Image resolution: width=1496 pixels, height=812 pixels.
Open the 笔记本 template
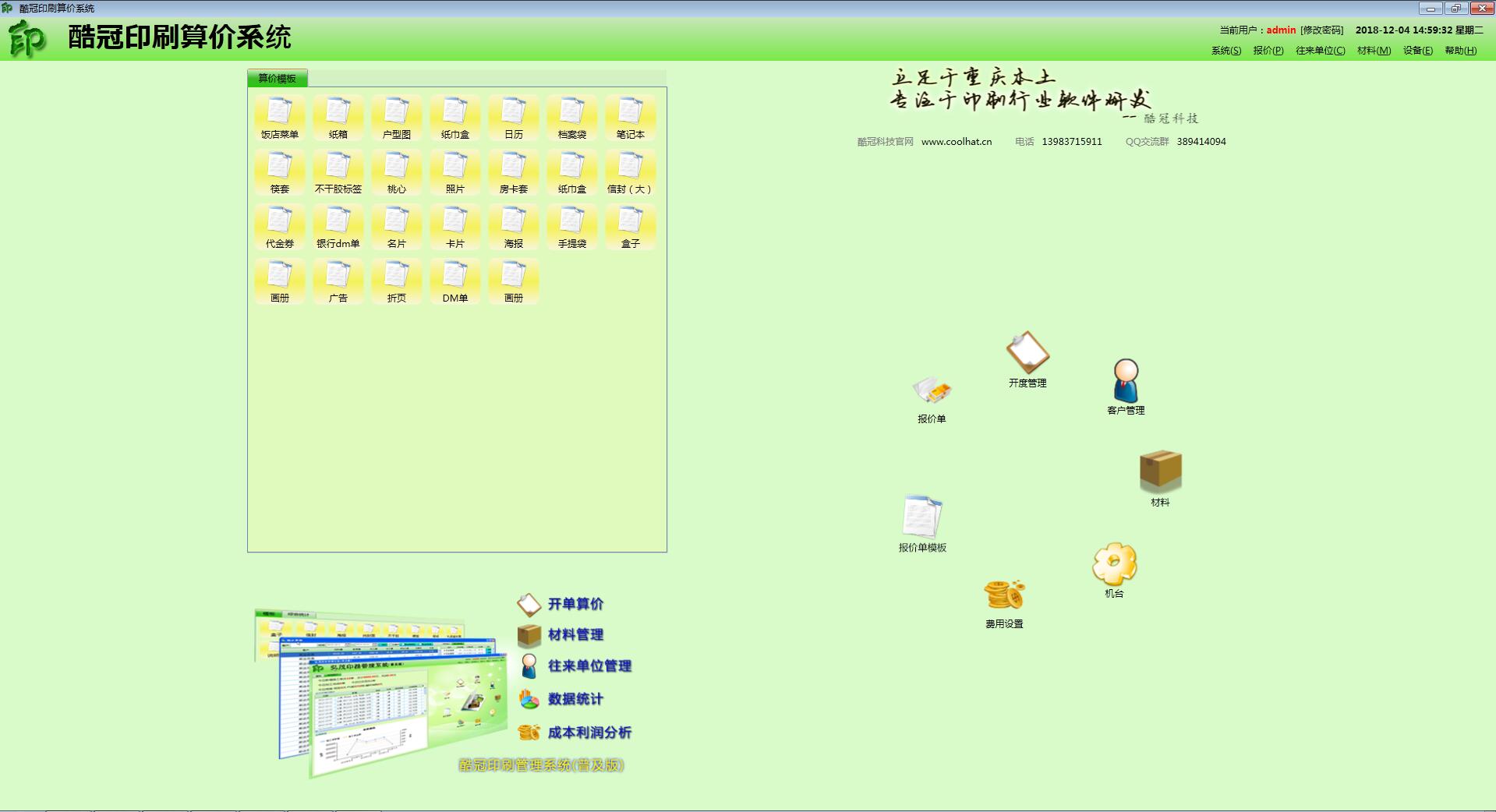pos(631,118)
